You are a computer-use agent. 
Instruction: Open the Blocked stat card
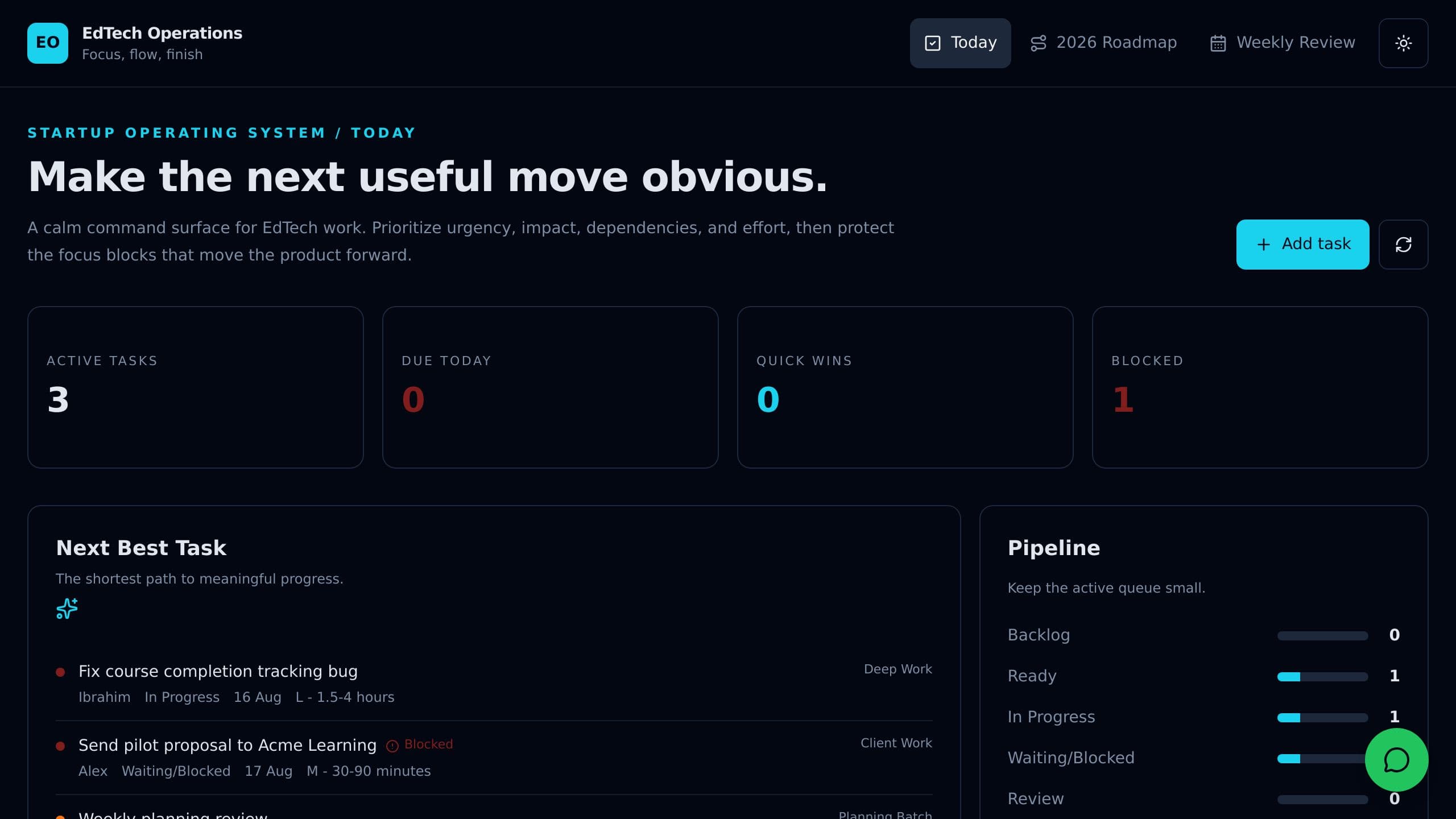pyautogui.click(x=1260, y=387)
